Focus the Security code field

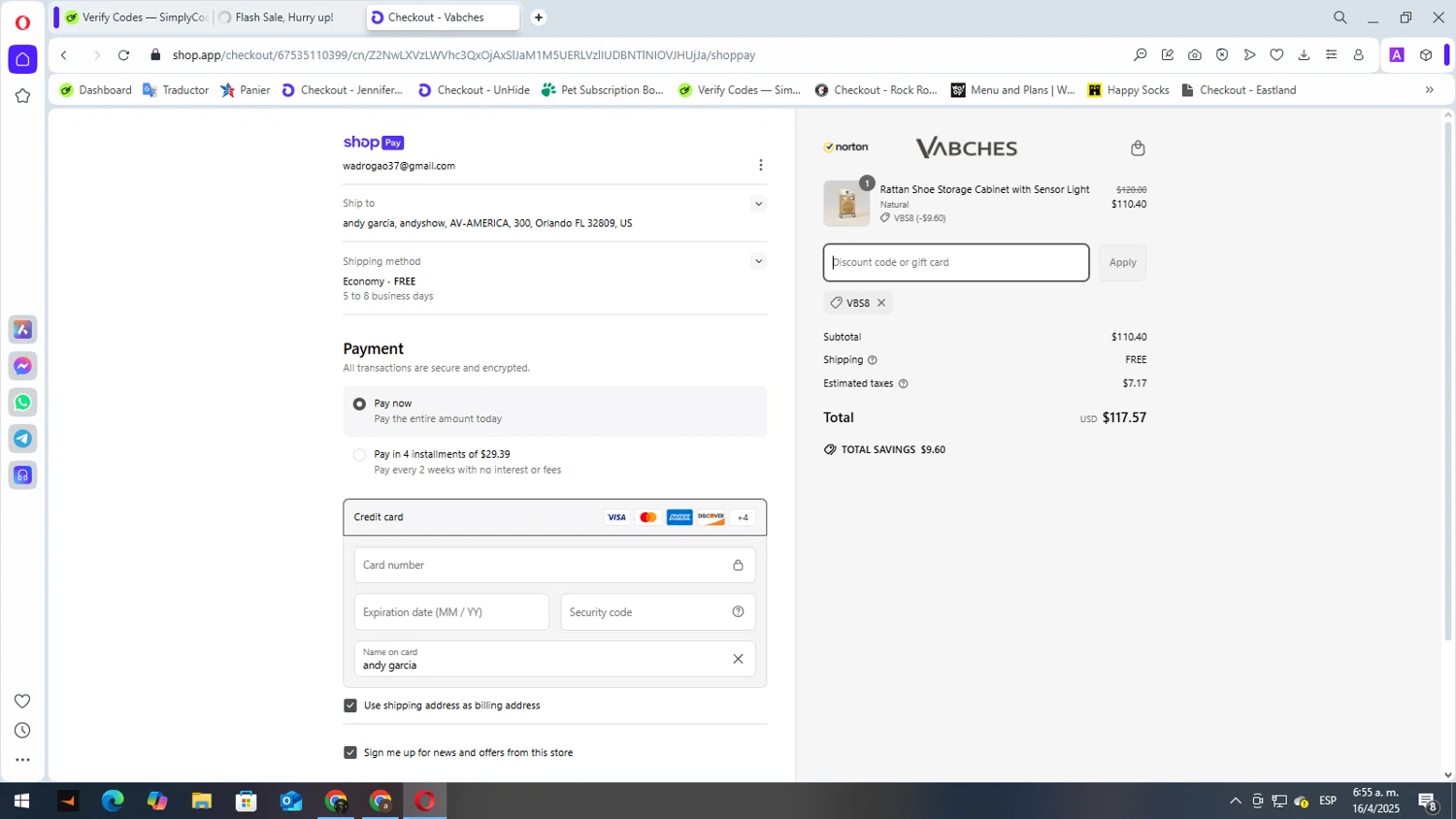(657, 612)
